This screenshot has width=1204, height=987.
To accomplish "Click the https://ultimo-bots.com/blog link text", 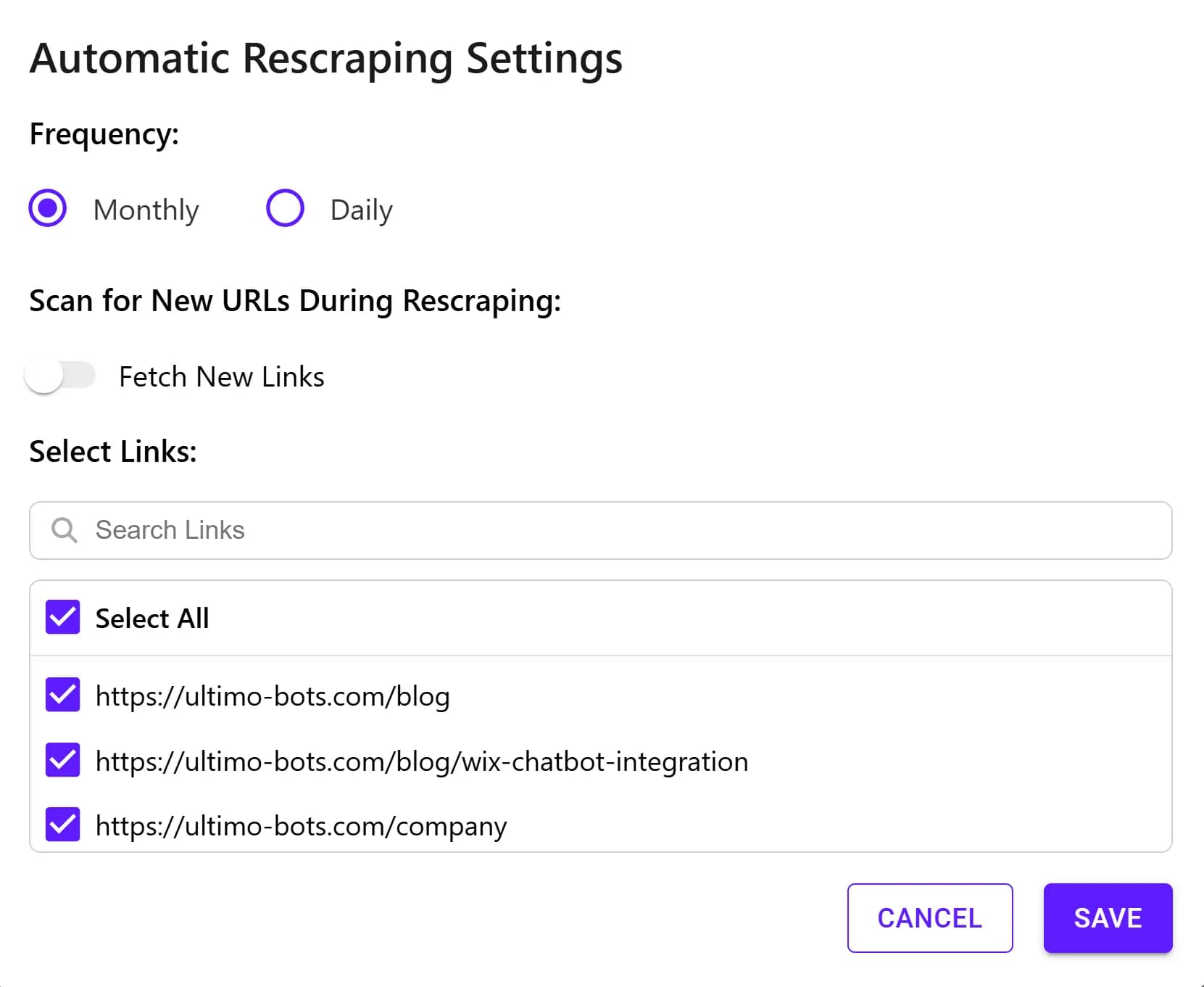I will (272, 695).
